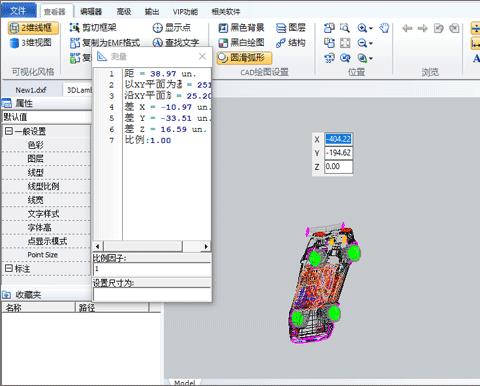Click the 设置尺寸为 input field
Viewport: 480px width, 386px height.
tap(152, 295)
